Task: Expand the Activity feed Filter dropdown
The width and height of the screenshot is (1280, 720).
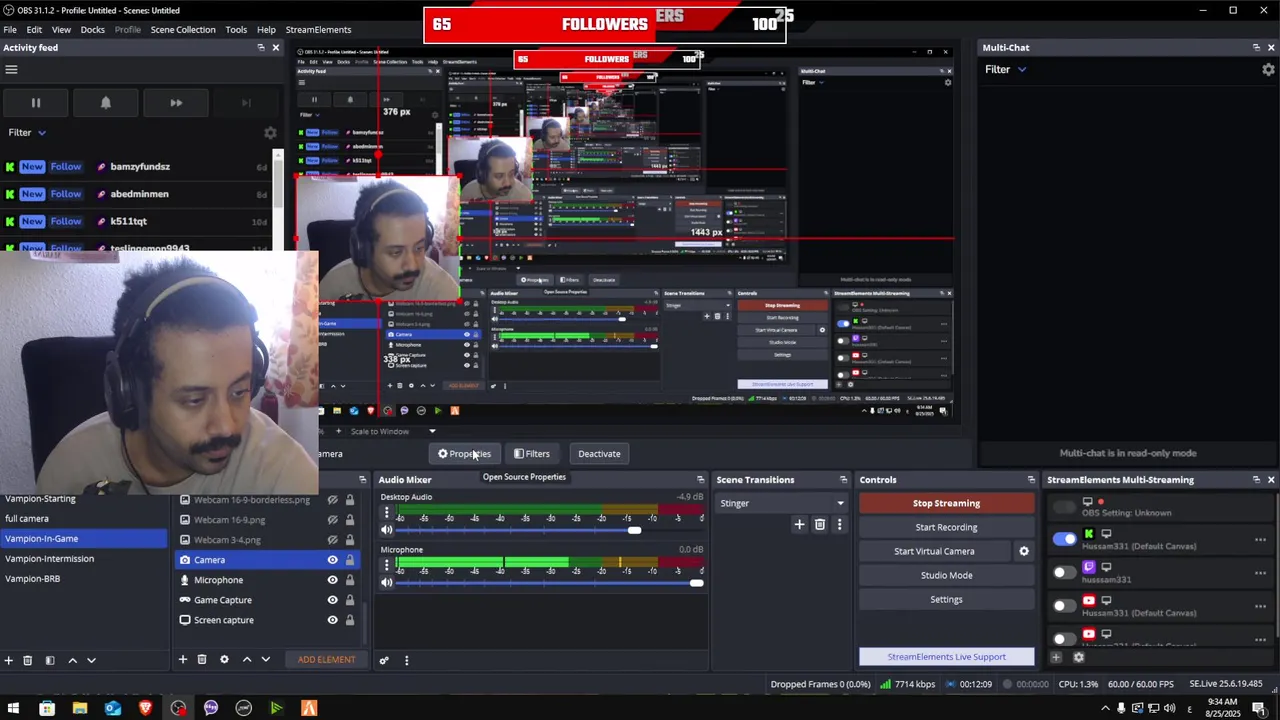Action: (27, 132)
